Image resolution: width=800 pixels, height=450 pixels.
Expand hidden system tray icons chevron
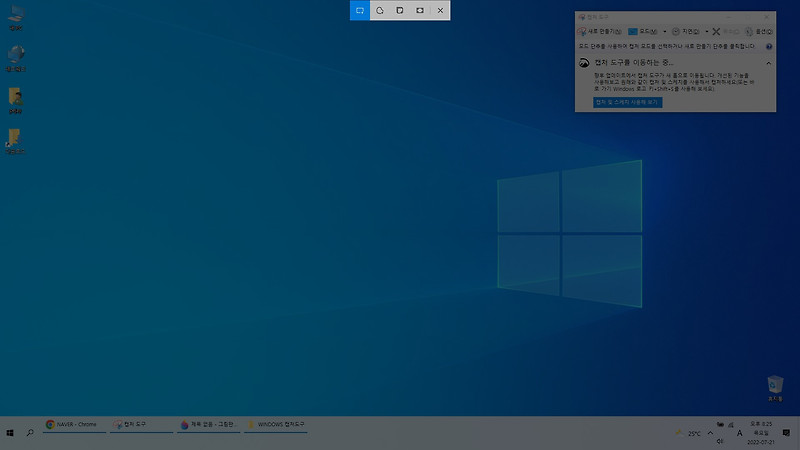[x=710, y=433]
